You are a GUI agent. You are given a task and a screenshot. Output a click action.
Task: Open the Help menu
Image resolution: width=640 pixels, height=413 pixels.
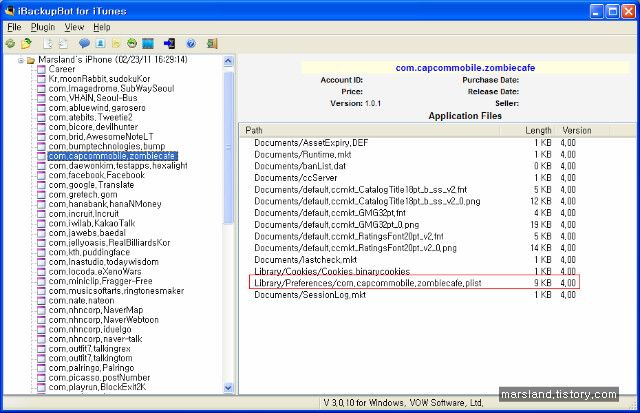click(x=102, y=27)
